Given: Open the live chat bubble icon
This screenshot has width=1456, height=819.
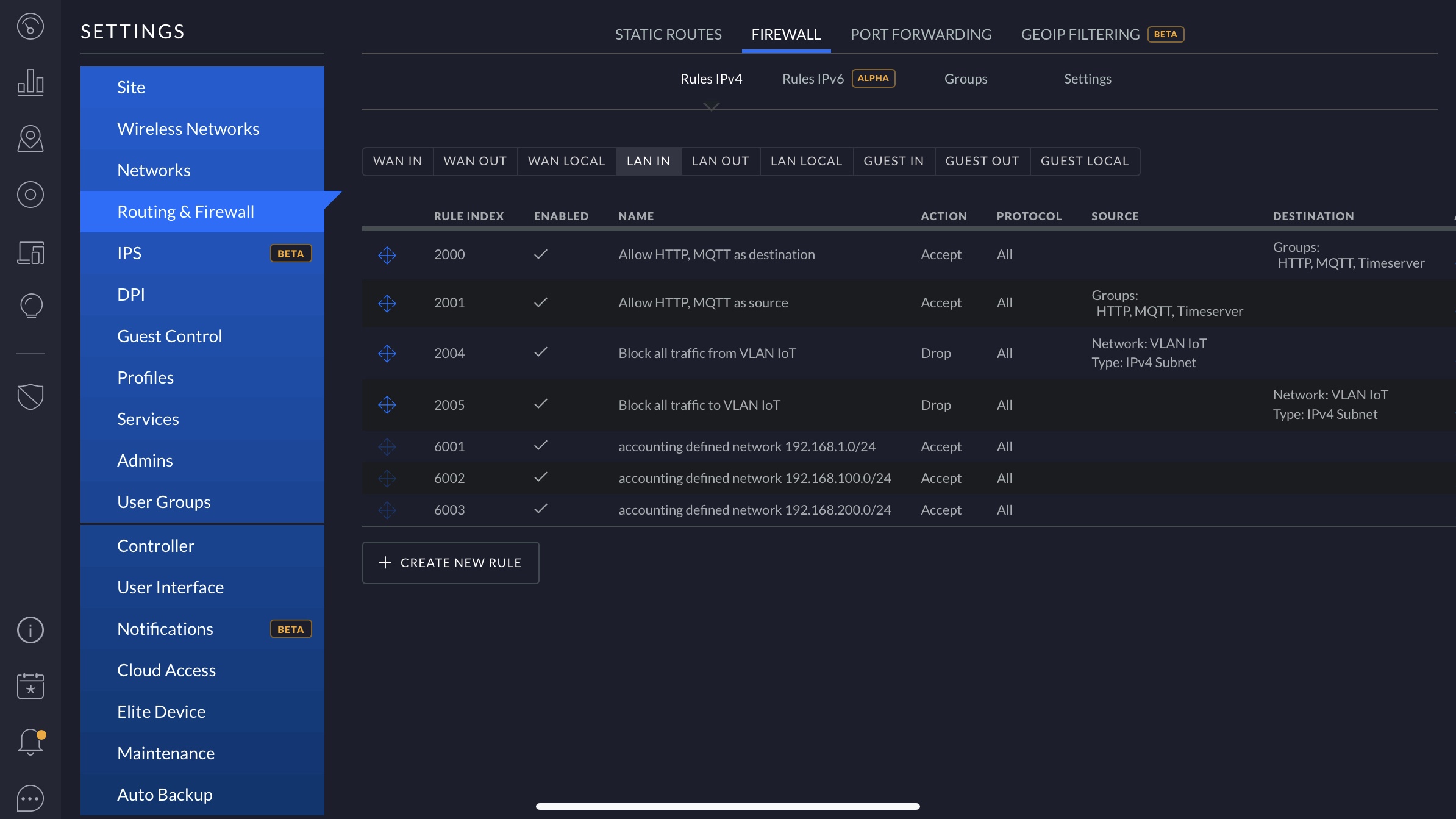Looking at the screenshot, I should [x=30, y=798].
